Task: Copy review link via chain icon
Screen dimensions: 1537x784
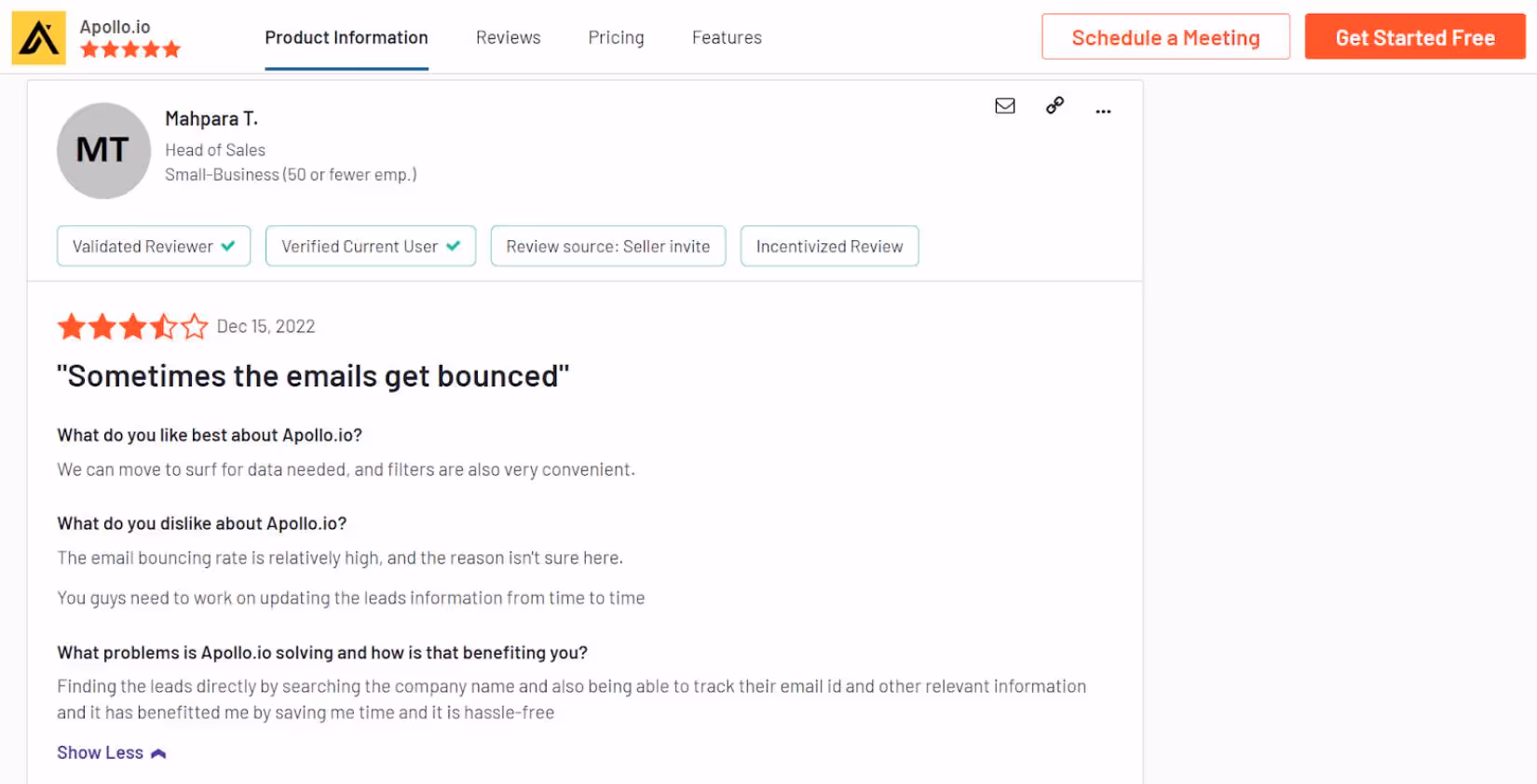Action: 1054,105
